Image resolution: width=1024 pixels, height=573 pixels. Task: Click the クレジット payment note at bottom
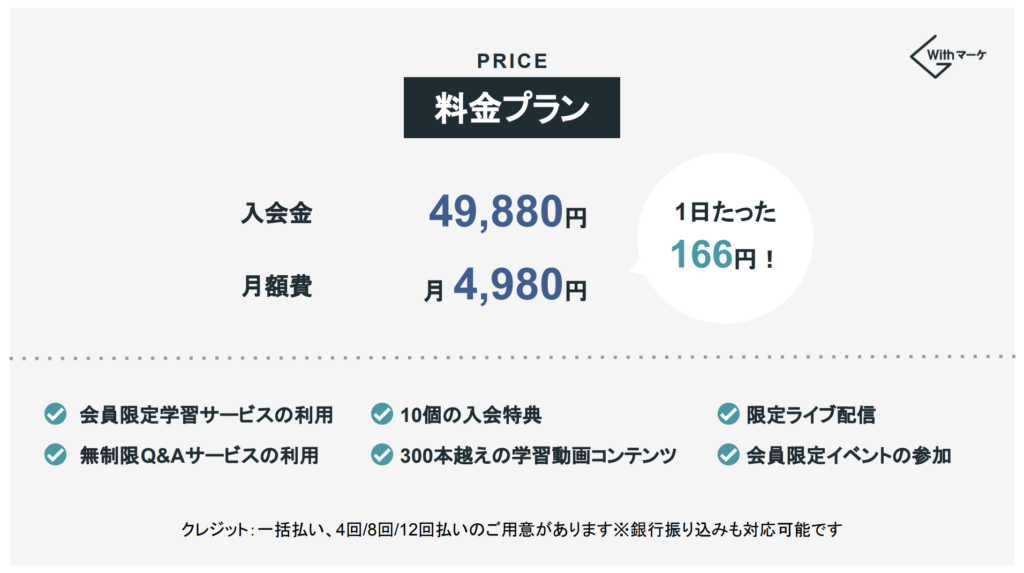[x=511, y=529]
